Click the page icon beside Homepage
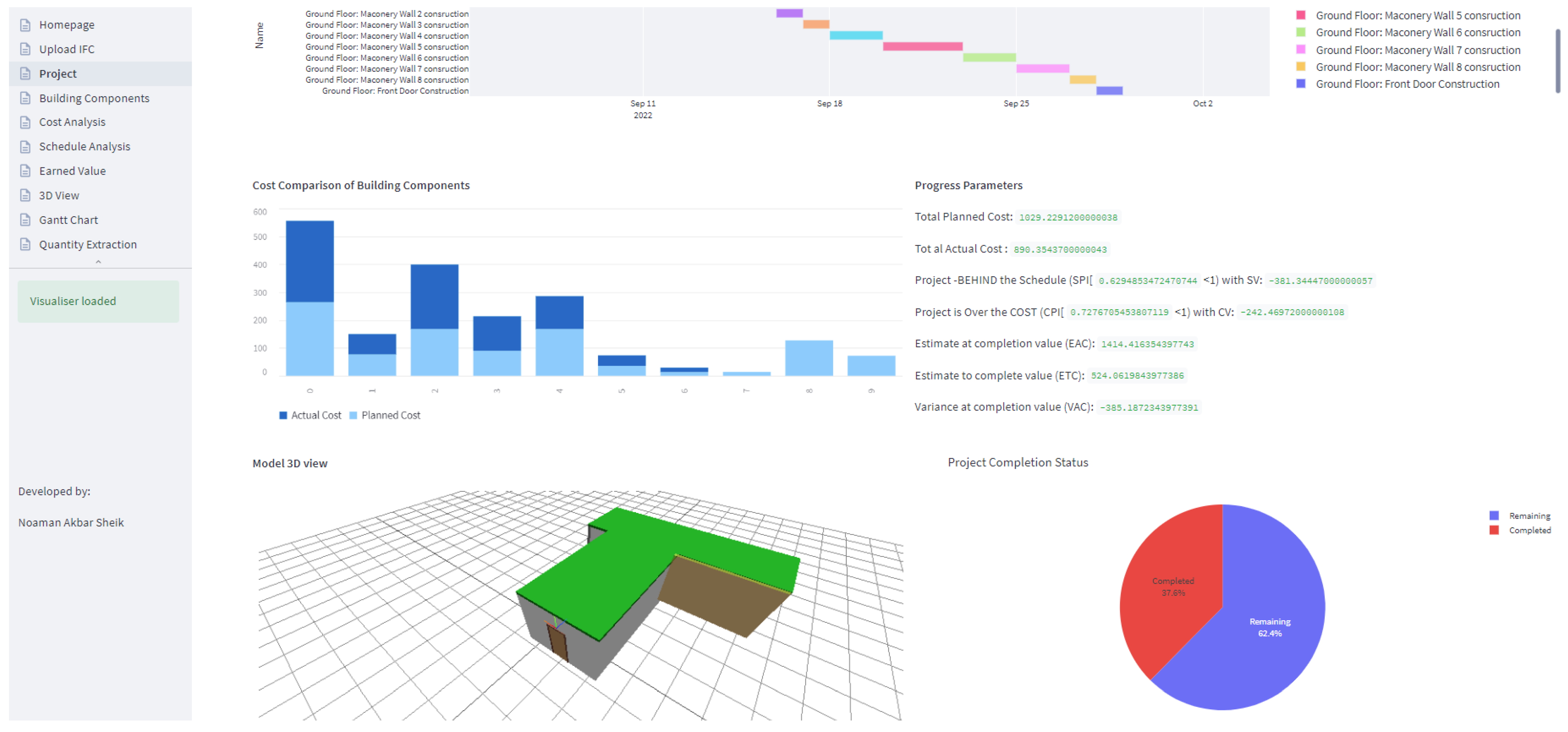 [25, 25]
